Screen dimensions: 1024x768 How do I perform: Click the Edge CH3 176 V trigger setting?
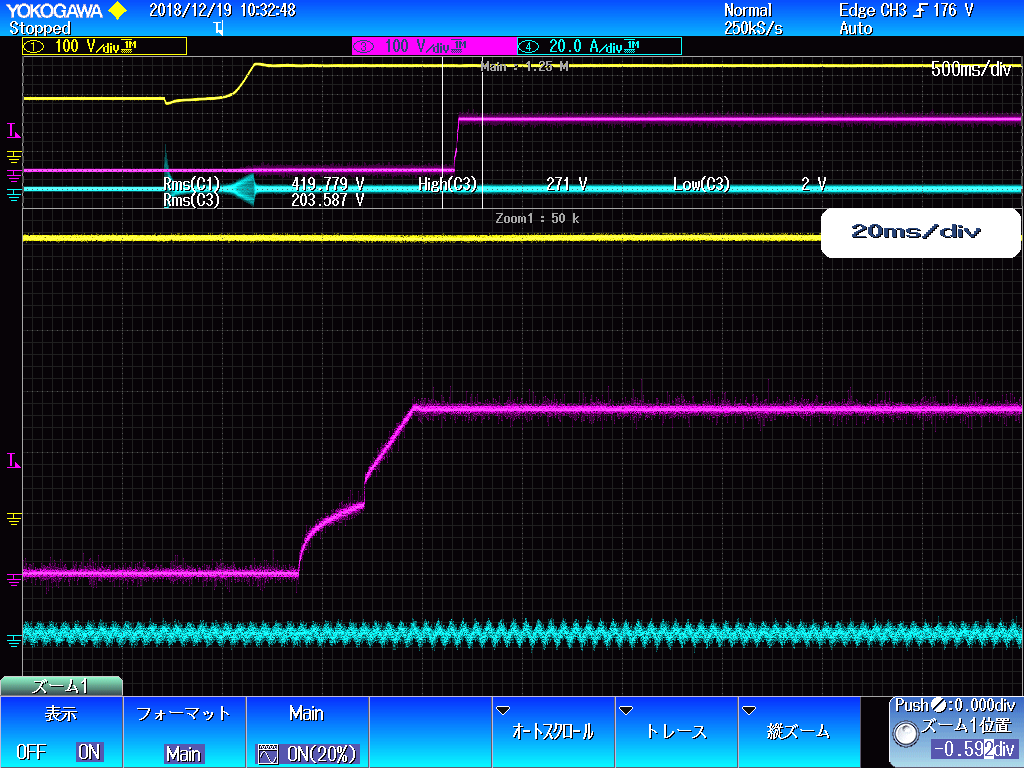coord(906,10)
